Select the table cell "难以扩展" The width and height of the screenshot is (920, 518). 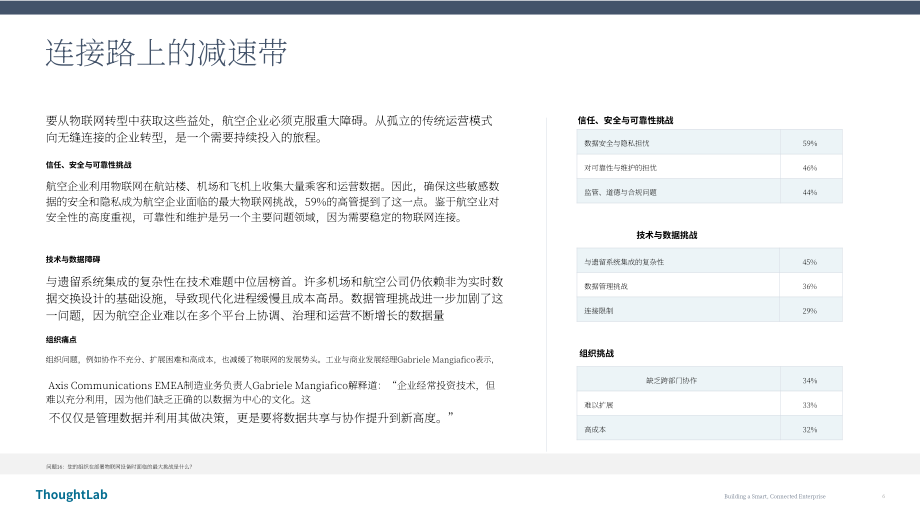coord(678,404)
